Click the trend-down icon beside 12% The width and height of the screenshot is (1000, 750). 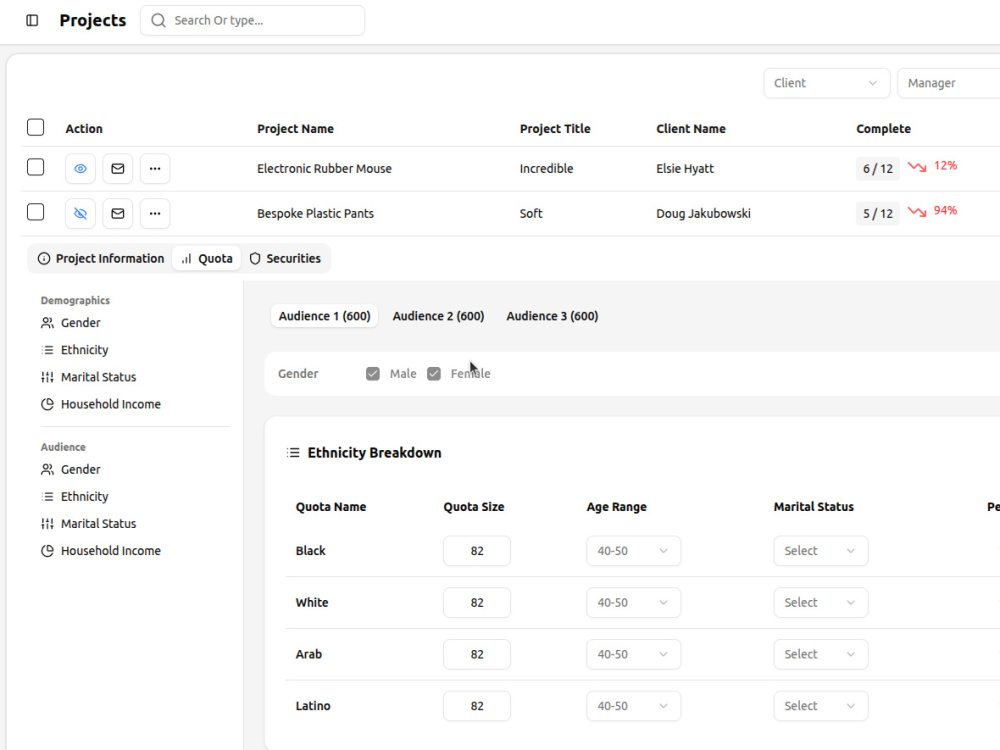point(917,166)
